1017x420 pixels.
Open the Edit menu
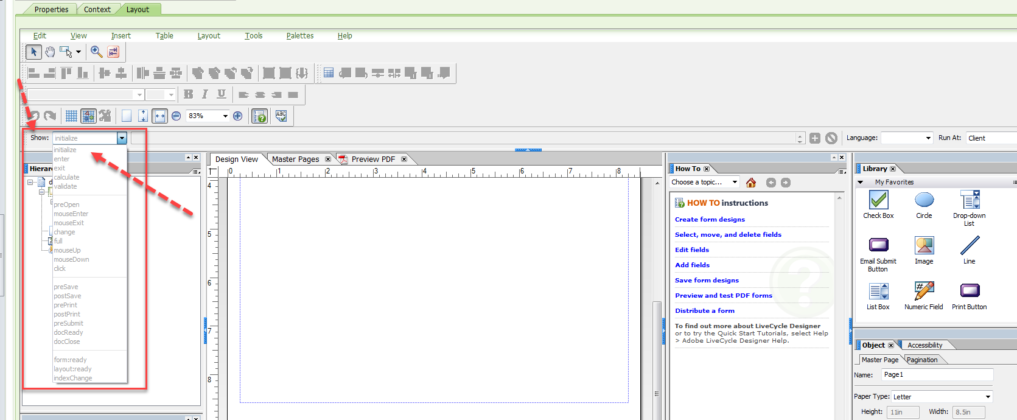pos(40,36)
